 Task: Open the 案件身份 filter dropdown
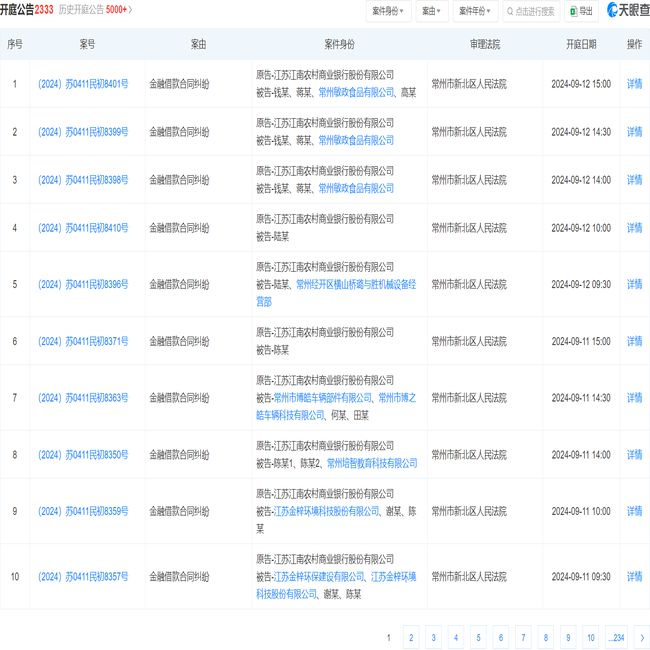tap(388, 11)
